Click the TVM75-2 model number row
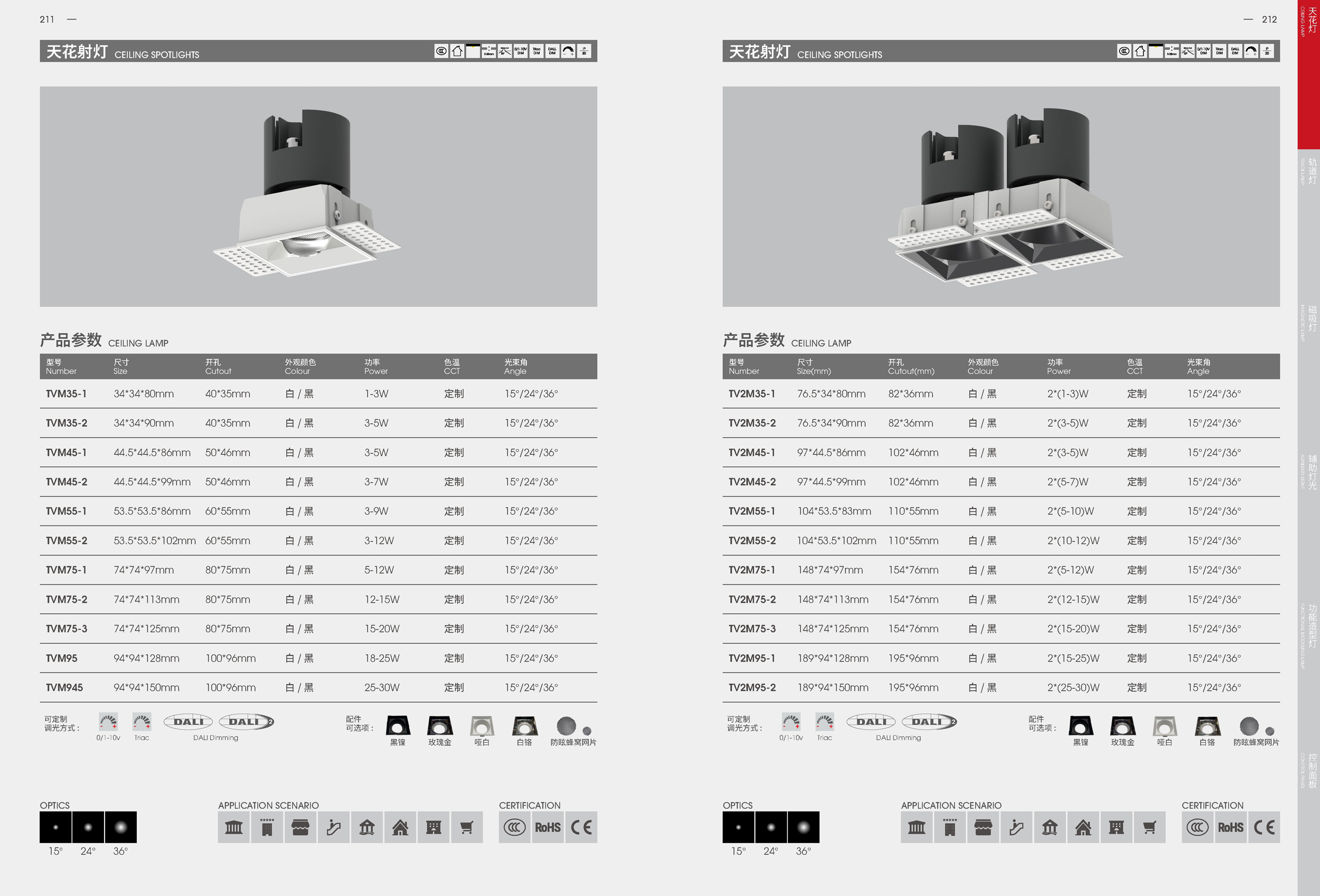The height and width of the screenshot is (896, 1320). 67,600
